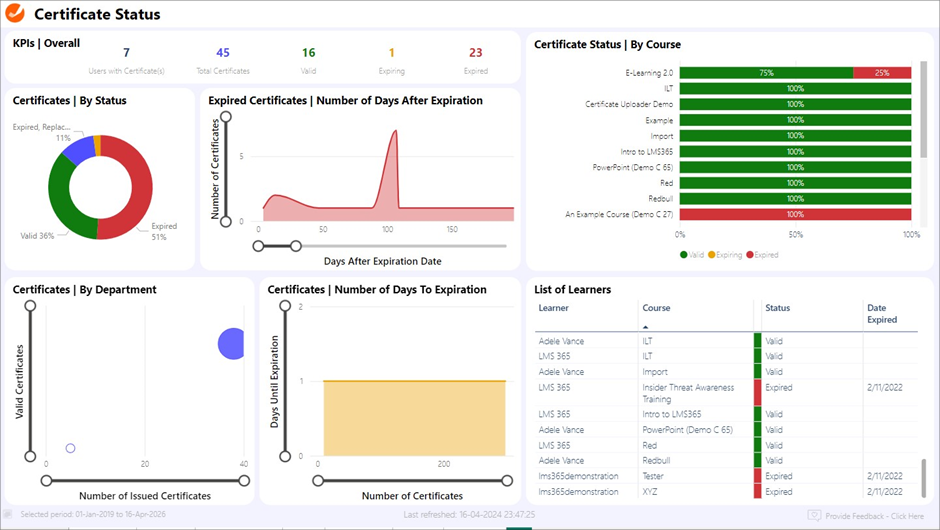Click the orange Expiring legend dot
Image resolution: width=940 pixels, height=530 pixels.
coord(711,255)
